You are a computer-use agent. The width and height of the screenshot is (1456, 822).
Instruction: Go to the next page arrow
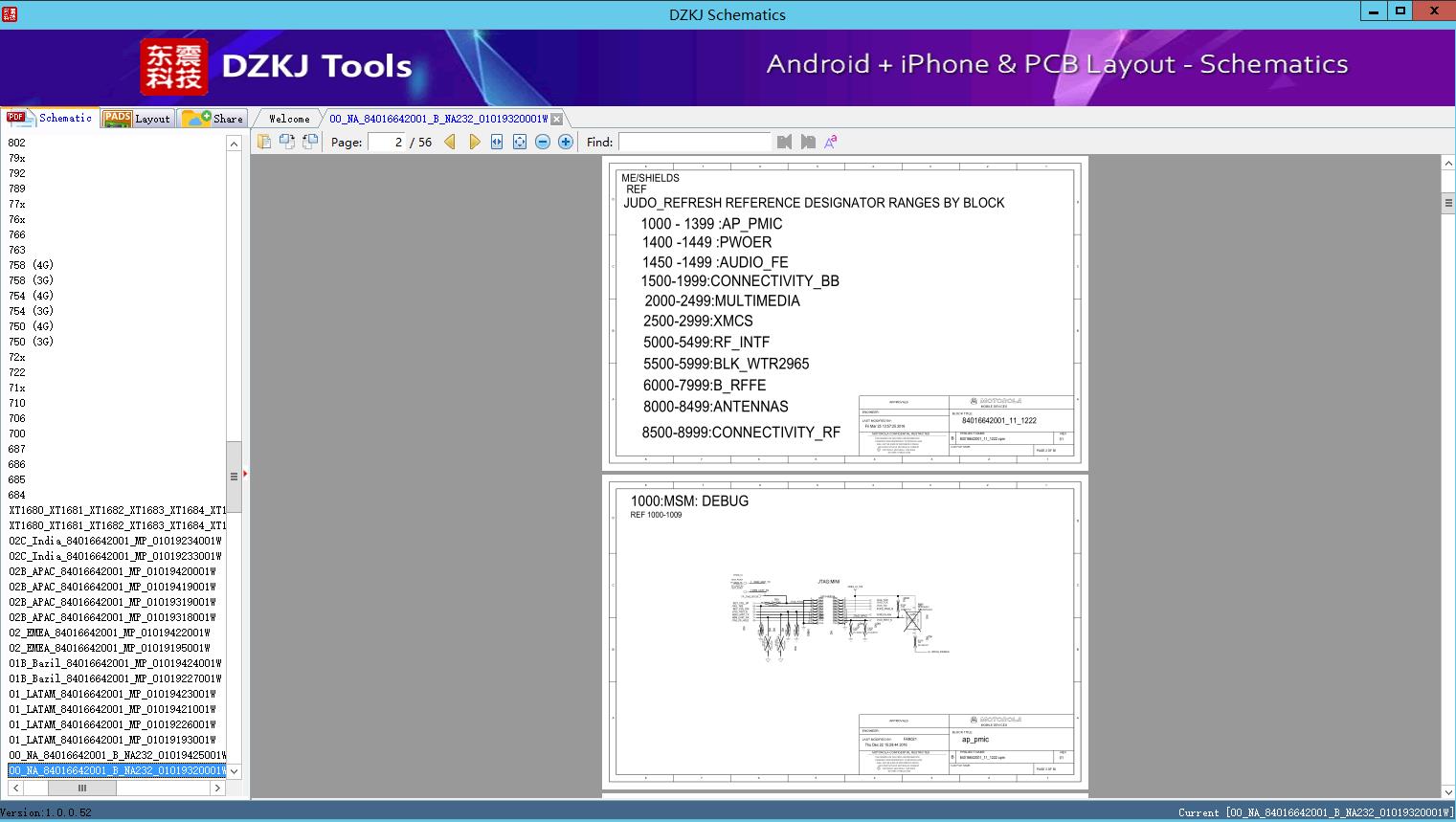(x=474, y=142)
